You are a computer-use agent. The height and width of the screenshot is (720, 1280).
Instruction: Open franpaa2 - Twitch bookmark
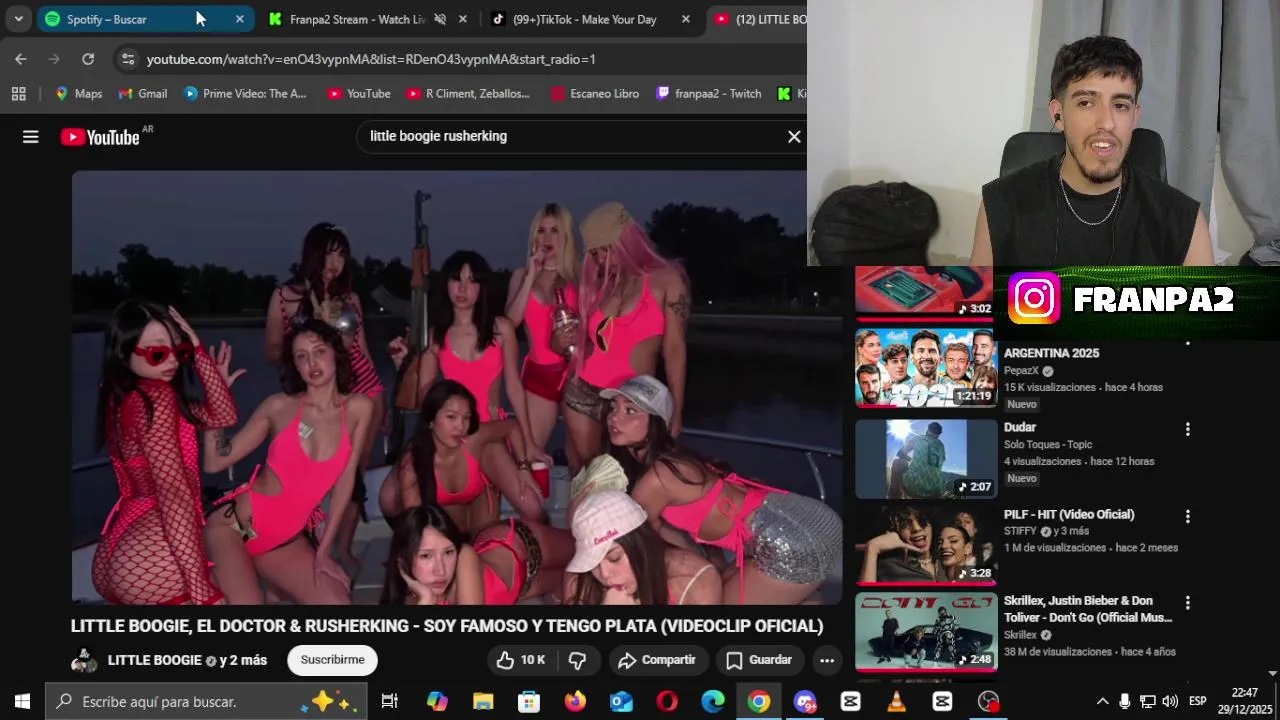[x=709, y=93]
